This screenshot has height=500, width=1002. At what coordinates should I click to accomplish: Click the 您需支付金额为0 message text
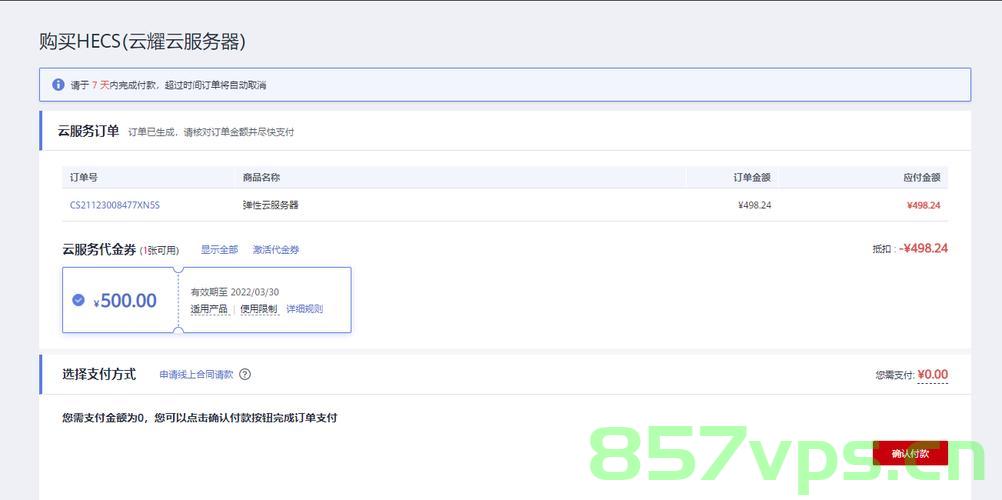pyautogui.click(x=199, y=418)
